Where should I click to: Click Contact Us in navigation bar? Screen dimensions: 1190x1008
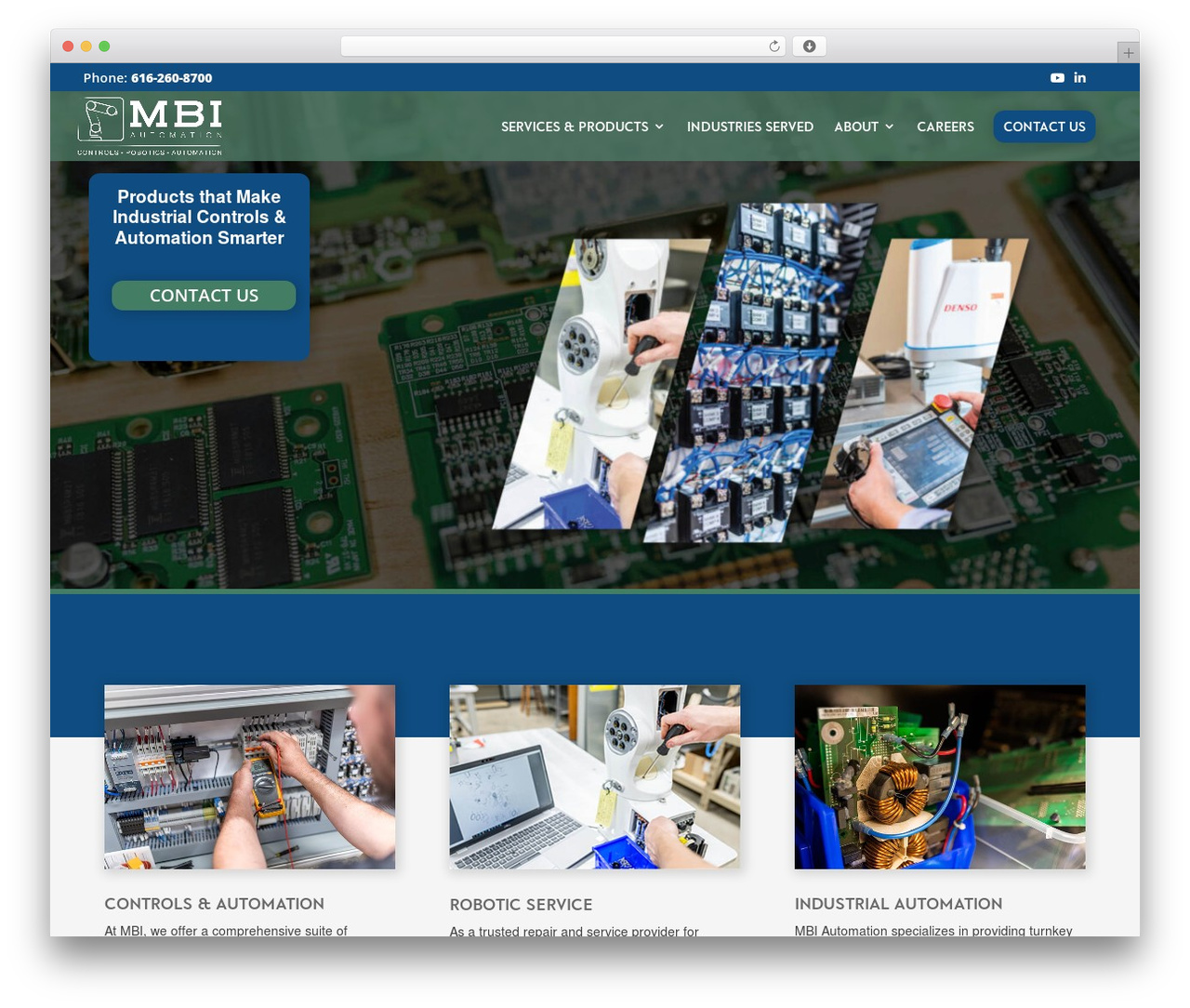point(1044,126)
